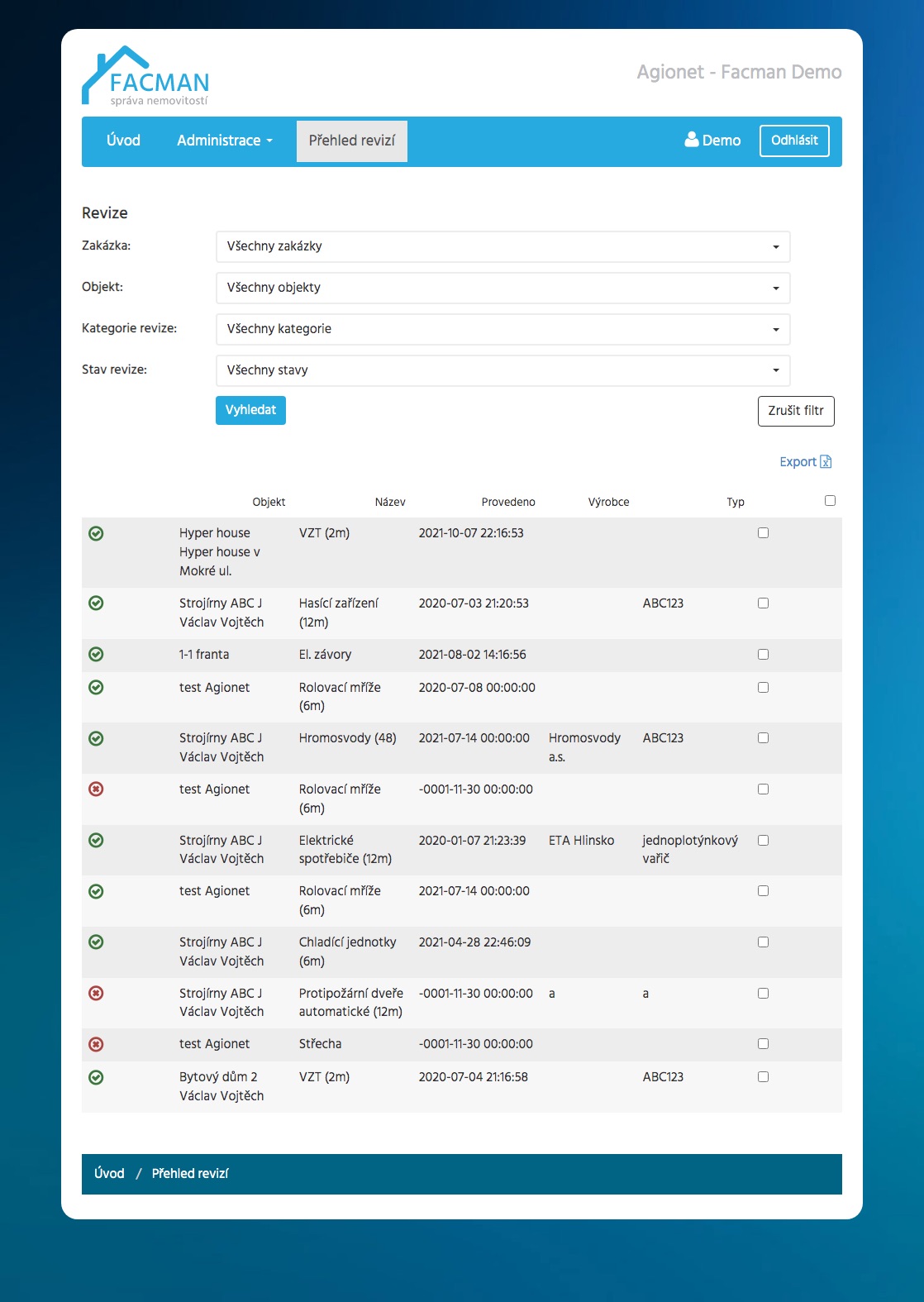Click the Typ column header
The image size is (924, 1302).
tap(736, 502)
